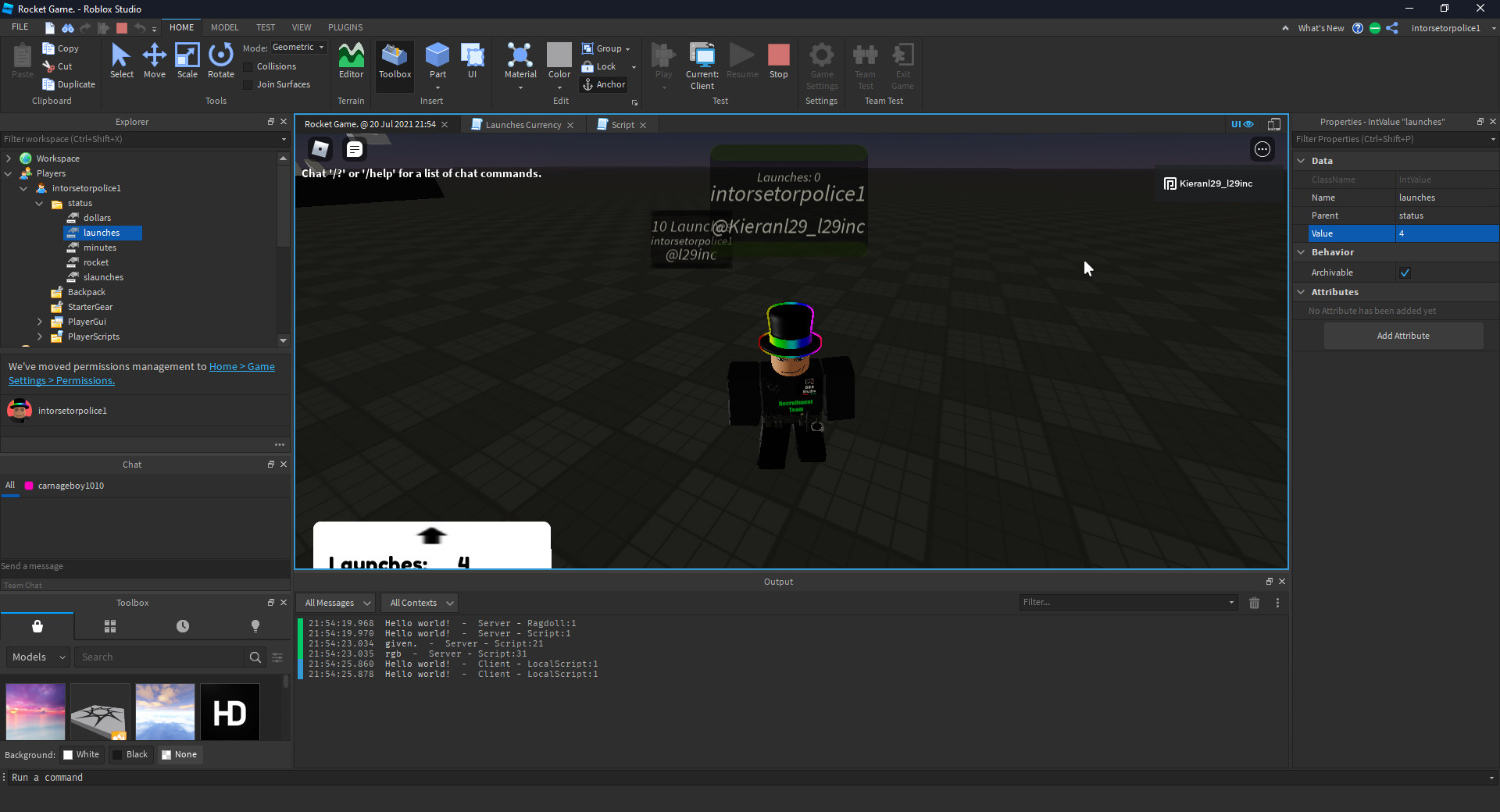Toggle the Collisions checkbox
Image resolution: width=1500 pixels, height=812 pixels.
coord(248,67)
